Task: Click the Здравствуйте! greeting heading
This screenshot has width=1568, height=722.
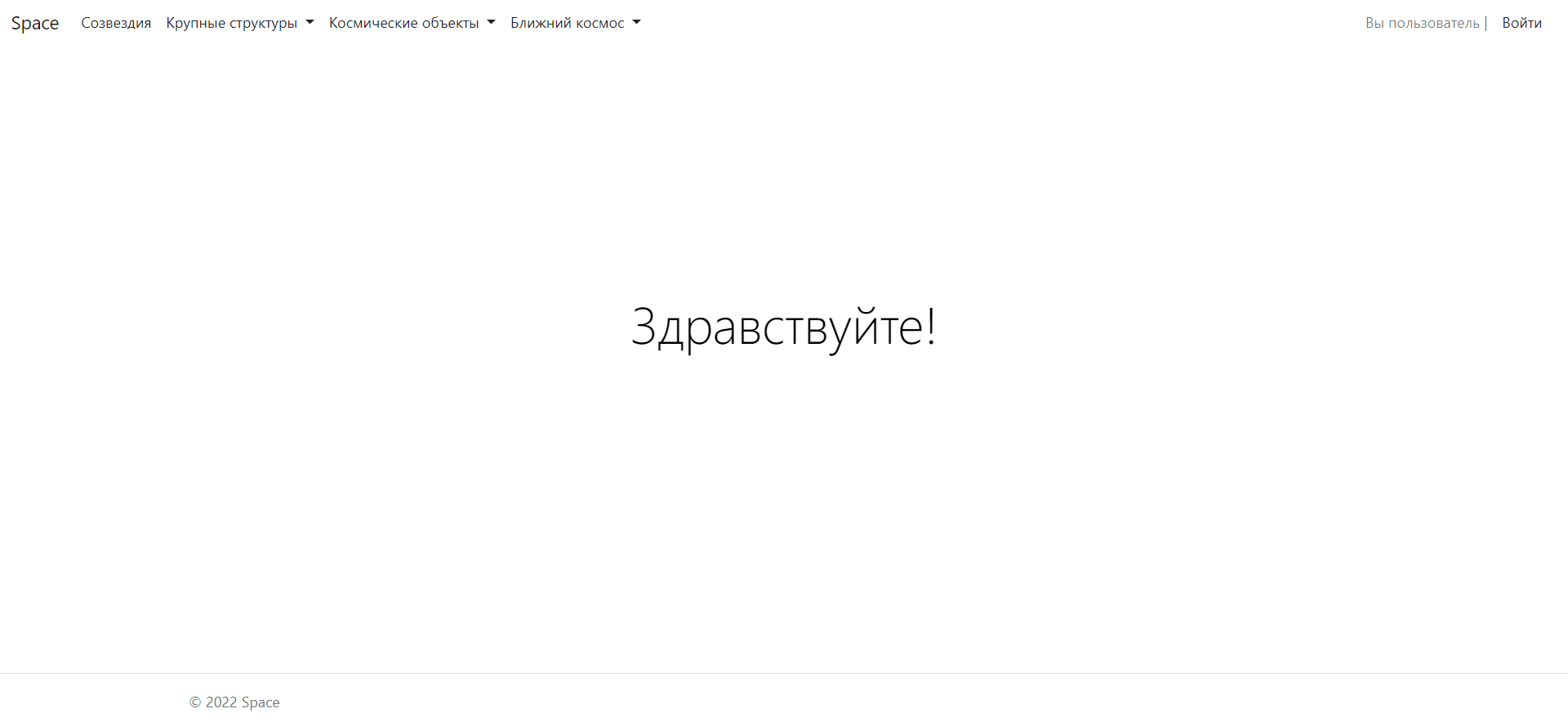Action: point(784,327)
